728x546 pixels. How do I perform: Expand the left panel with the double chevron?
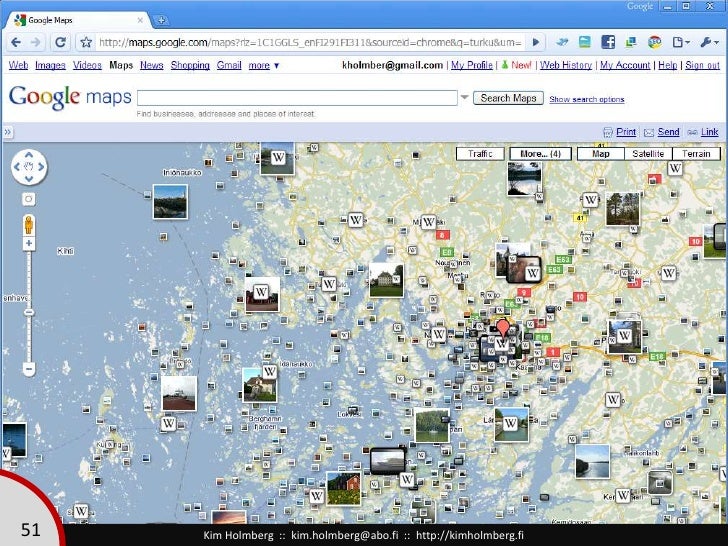[x=7, y=132]
